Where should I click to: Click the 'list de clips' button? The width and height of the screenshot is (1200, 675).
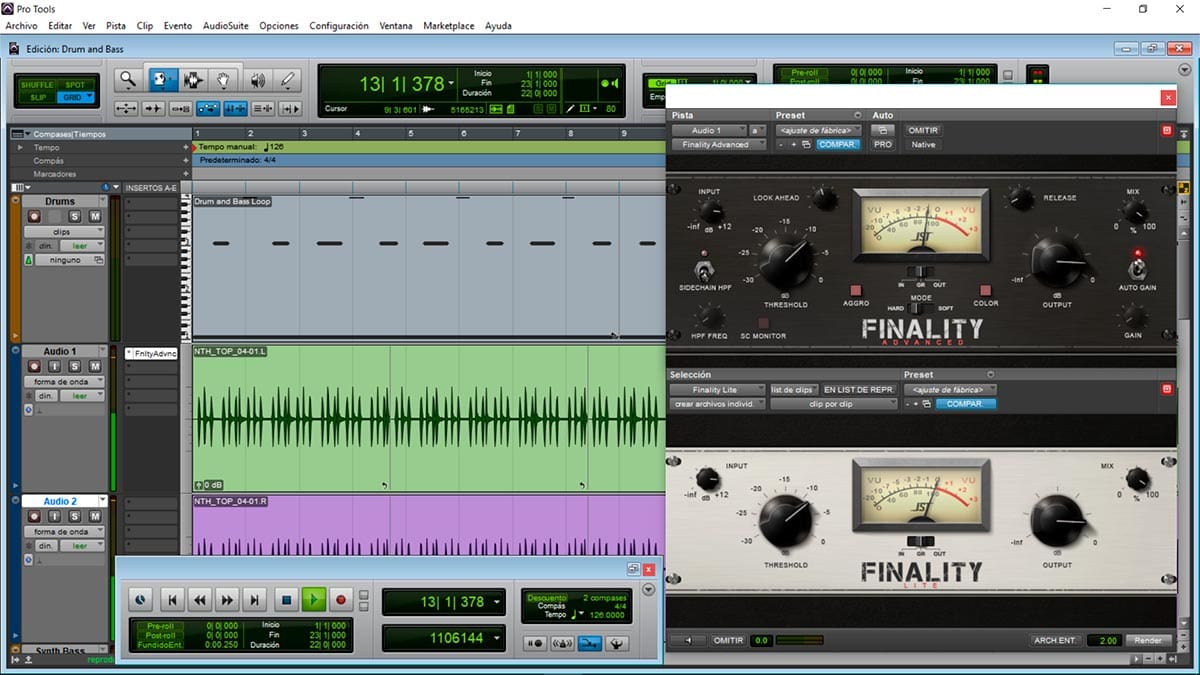[x=792, y=389]
